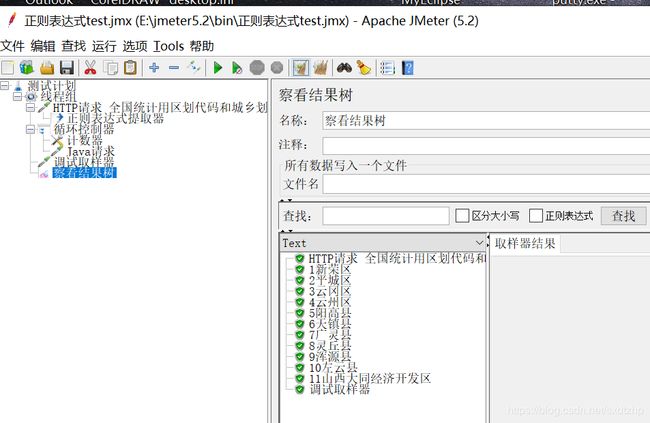The image size is (650, 423).
Task: Click Start no pauses icon
Action: point(237,68)
